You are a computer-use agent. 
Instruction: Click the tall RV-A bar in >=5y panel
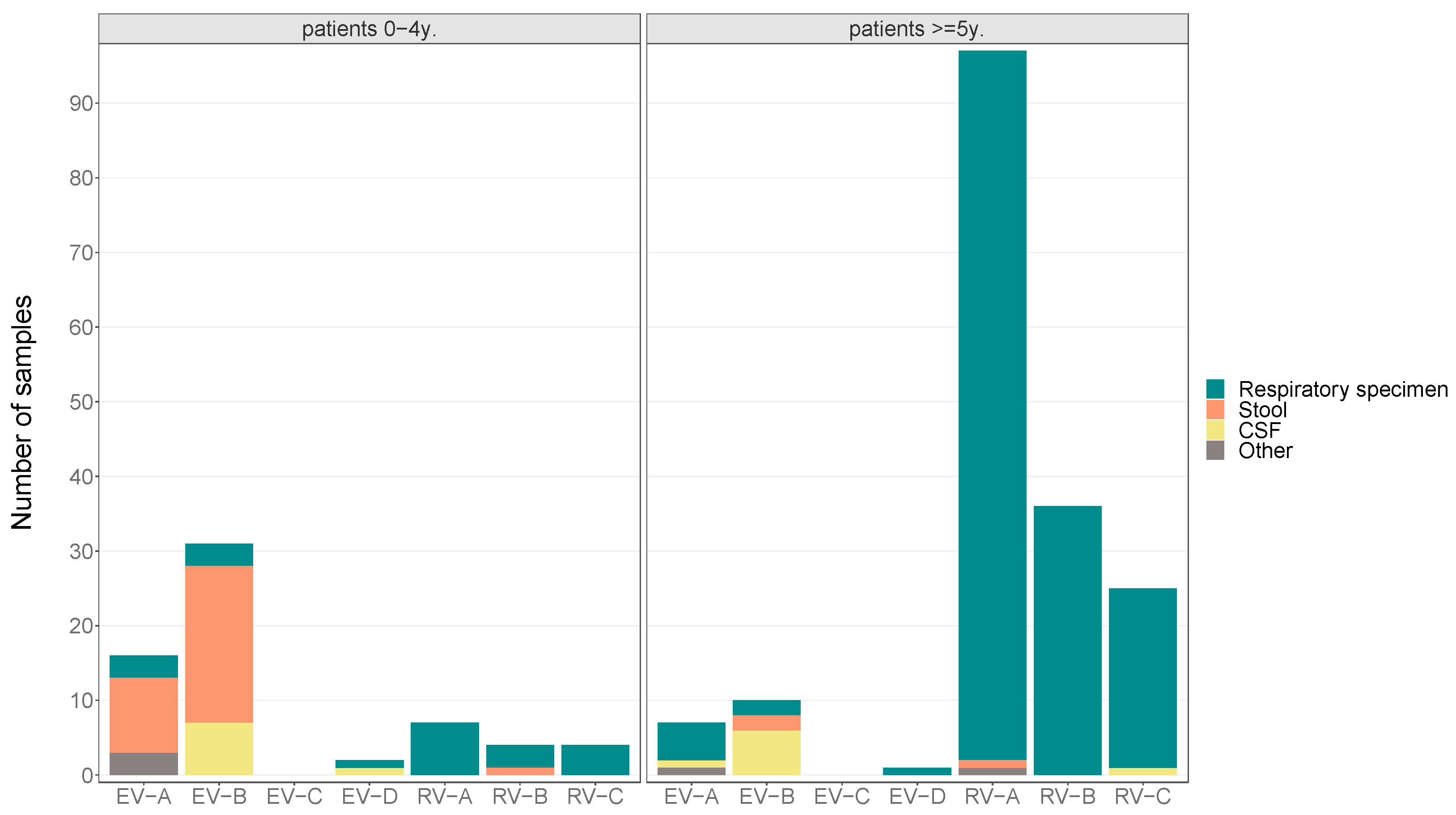pyautogui.click(x=992, y=395)
